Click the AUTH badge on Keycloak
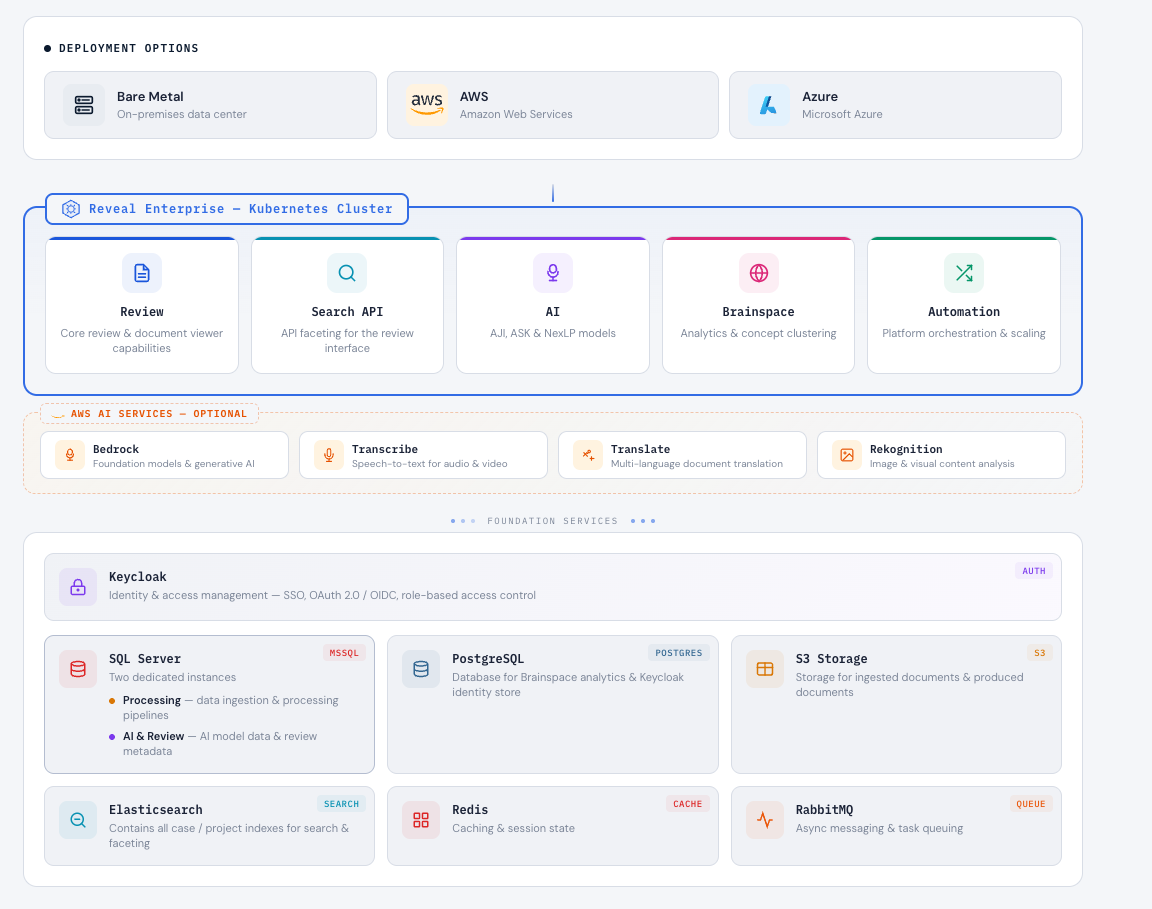The width and height of the screenshot is (1152, 909). point(1034,571)
